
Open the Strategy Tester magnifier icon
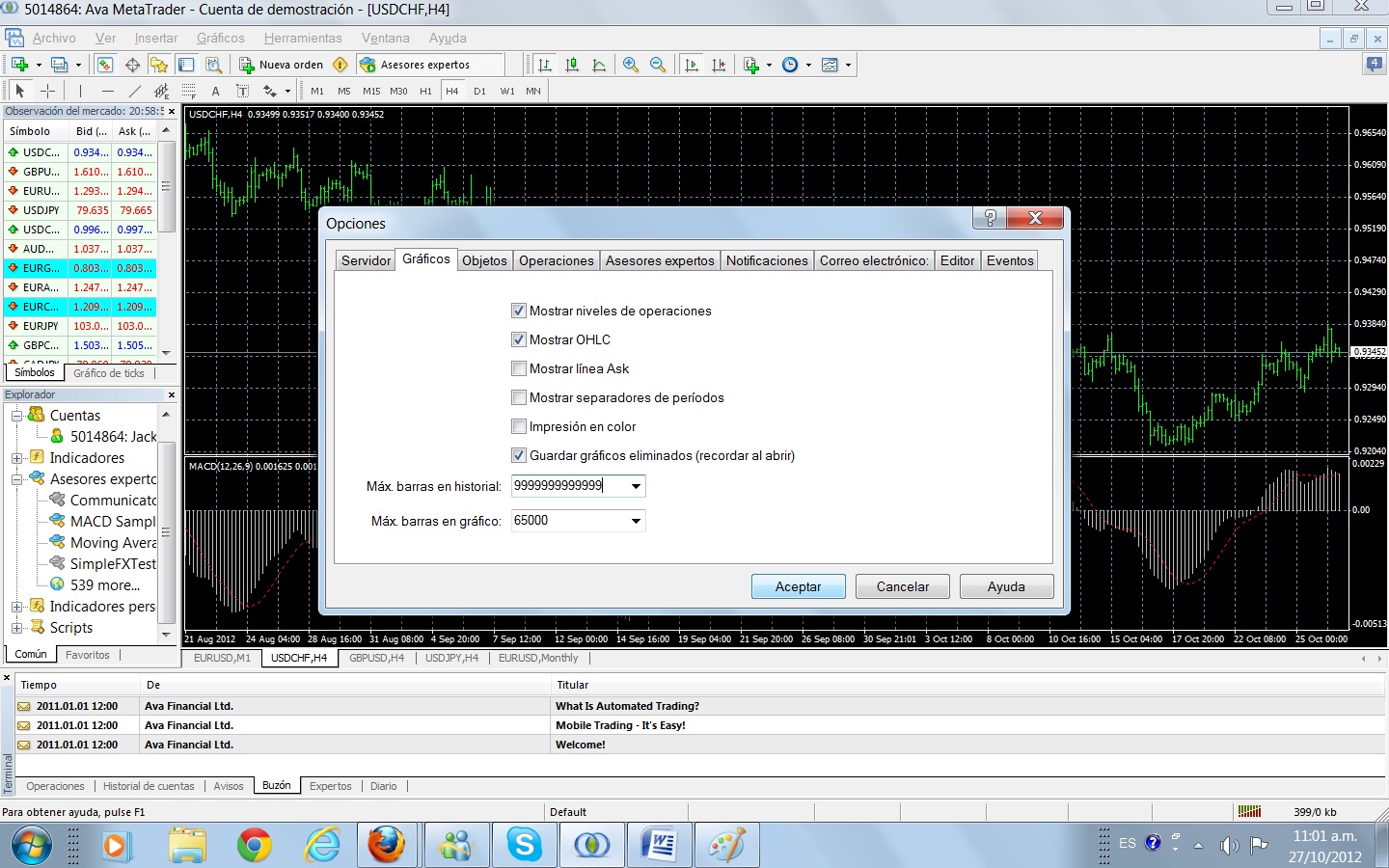(x=213, y=65)
